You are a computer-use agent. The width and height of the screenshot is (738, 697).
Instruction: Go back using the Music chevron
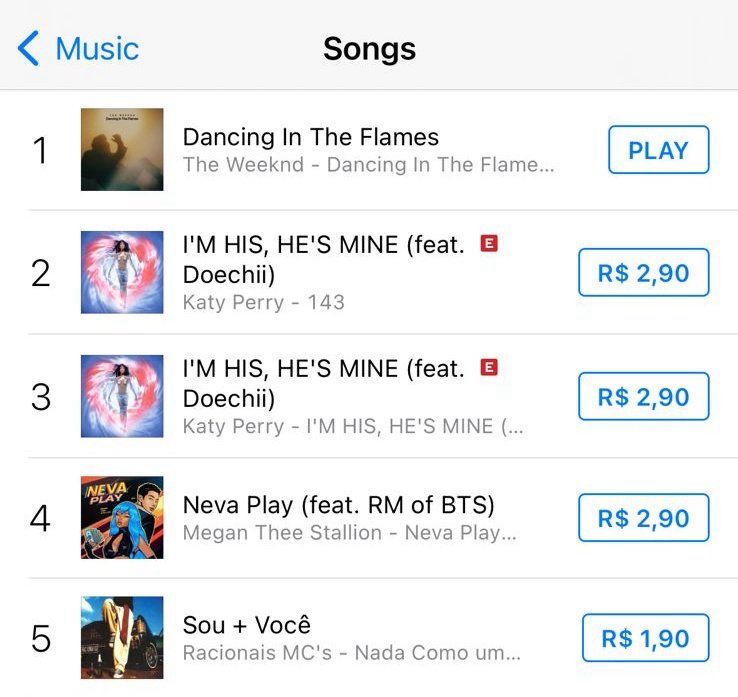click(x=29, y=48)
